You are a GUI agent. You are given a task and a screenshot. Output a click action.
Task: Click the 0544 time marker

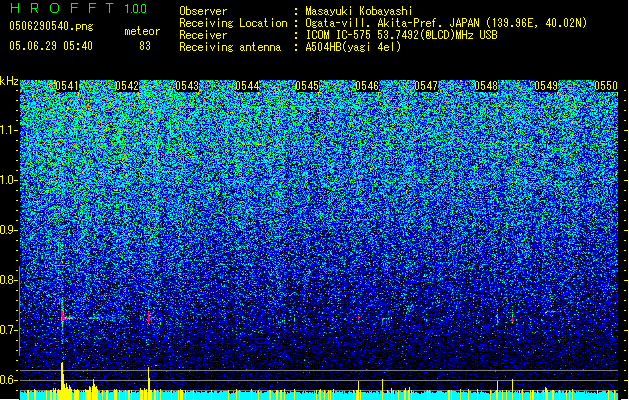click(x=247, y=86)
